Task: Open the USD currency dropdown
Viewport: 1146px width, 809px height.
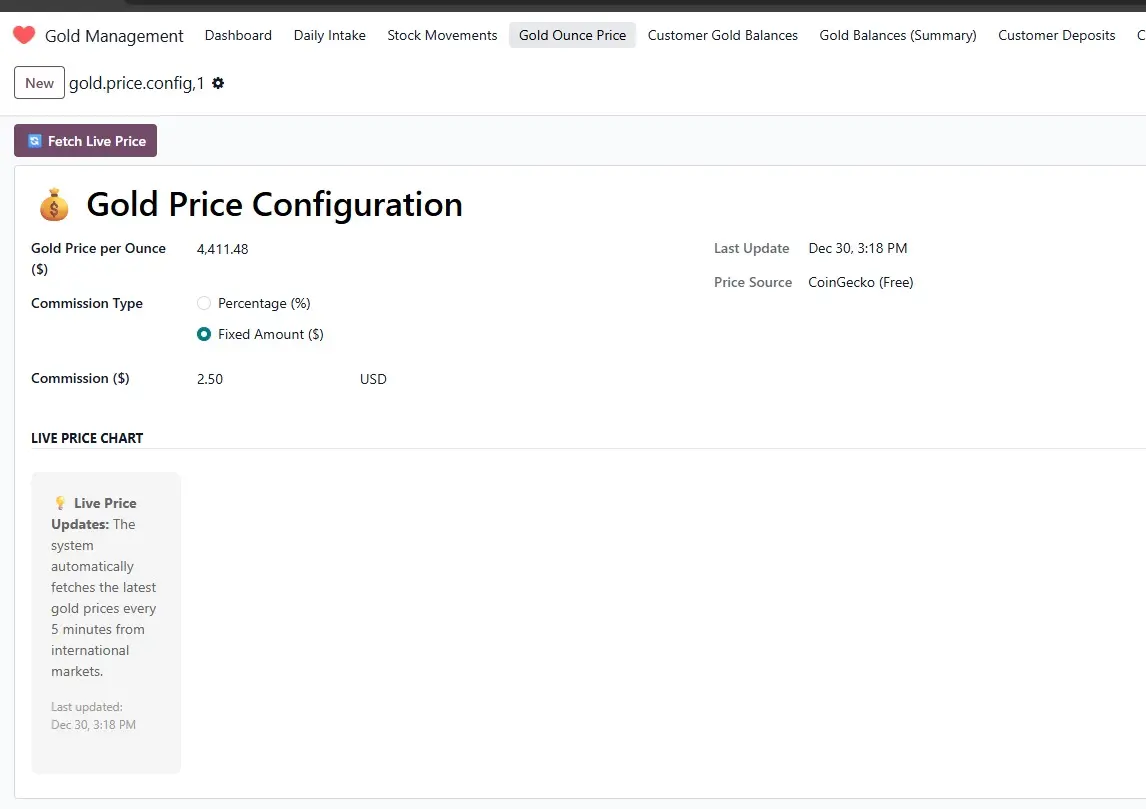Action: click(373, 379)
